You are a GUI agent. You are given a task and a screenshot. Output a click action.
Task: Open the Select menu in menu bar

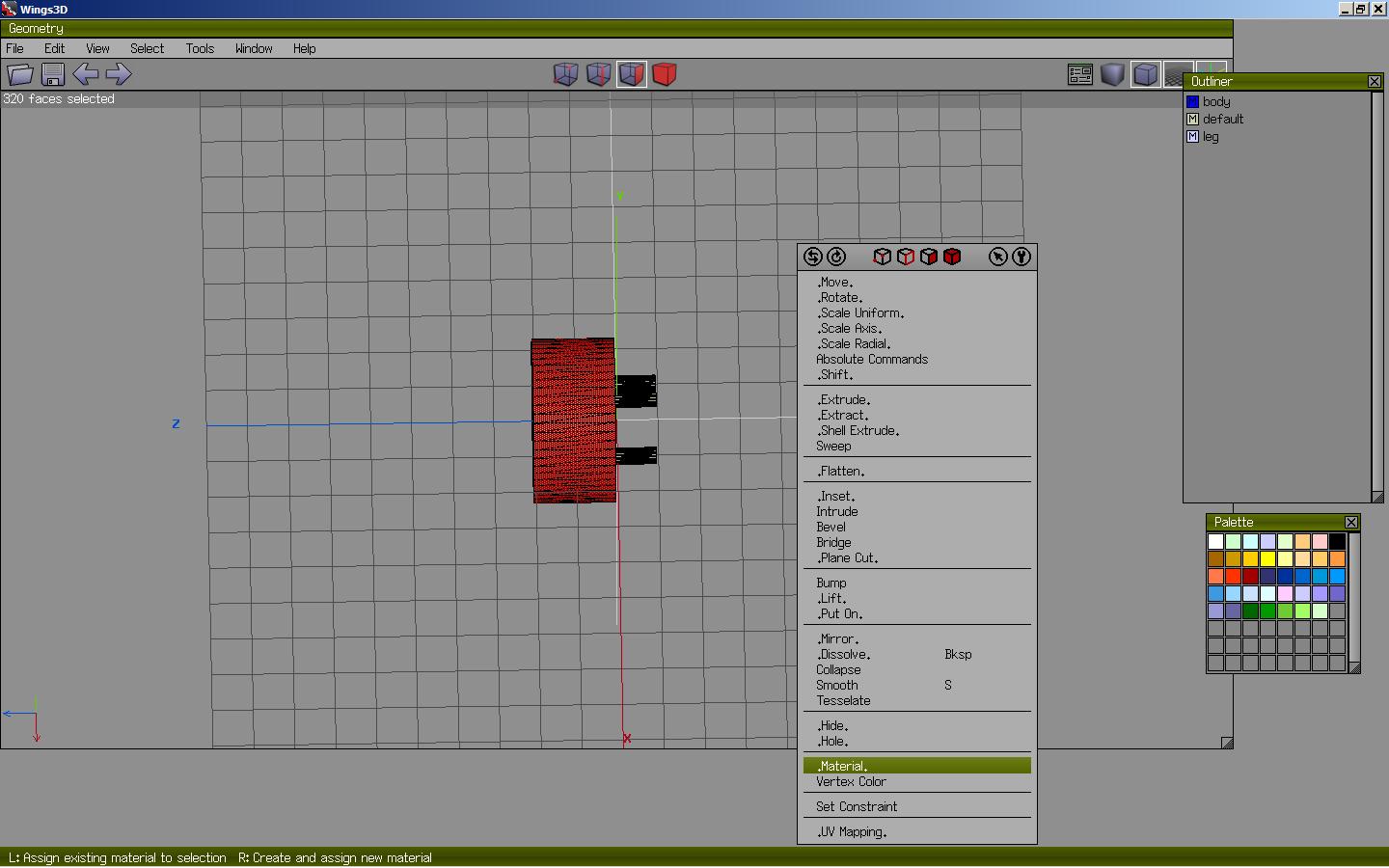click(x=147, y=48)
